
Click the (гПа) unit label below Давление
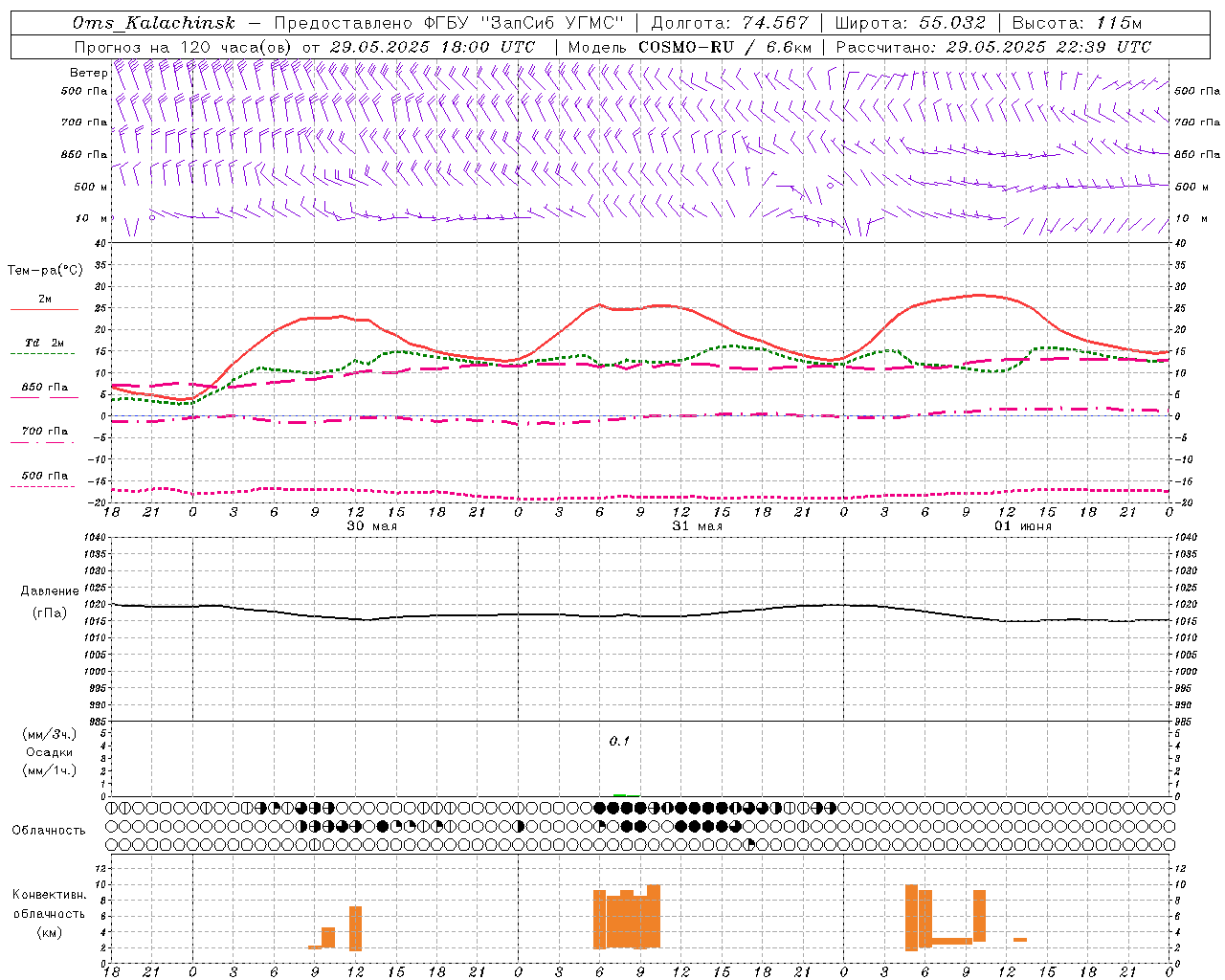(x=50, y=613)
